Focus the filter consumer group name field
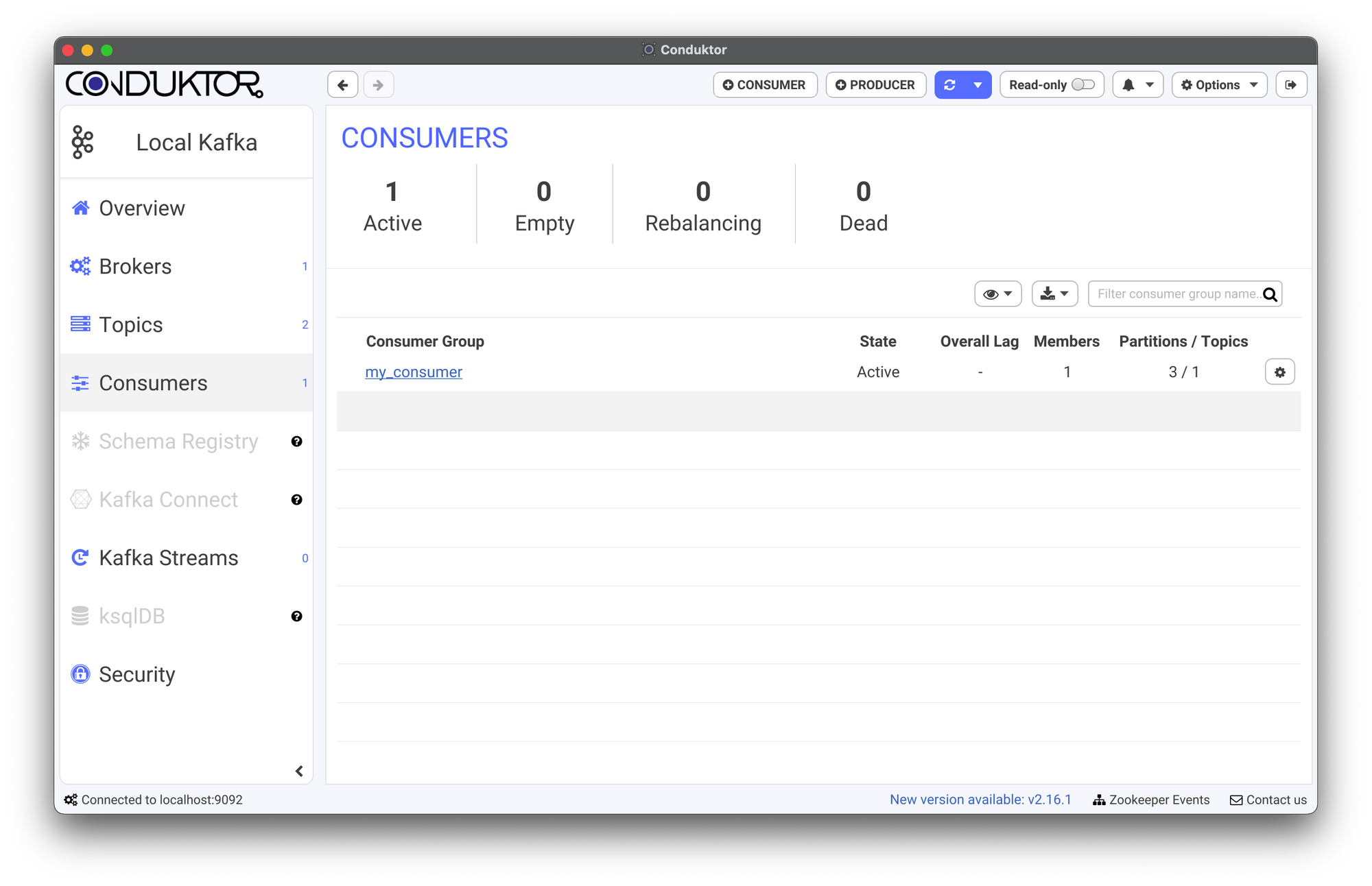 coord(1176,294)
